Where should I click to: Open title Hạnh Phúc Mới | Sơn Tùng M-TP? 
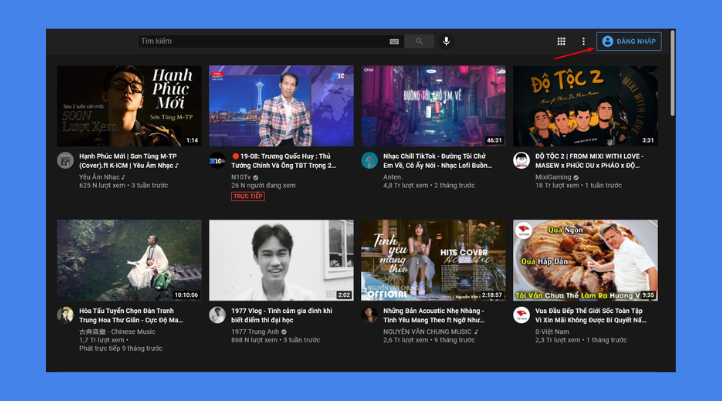129,161
